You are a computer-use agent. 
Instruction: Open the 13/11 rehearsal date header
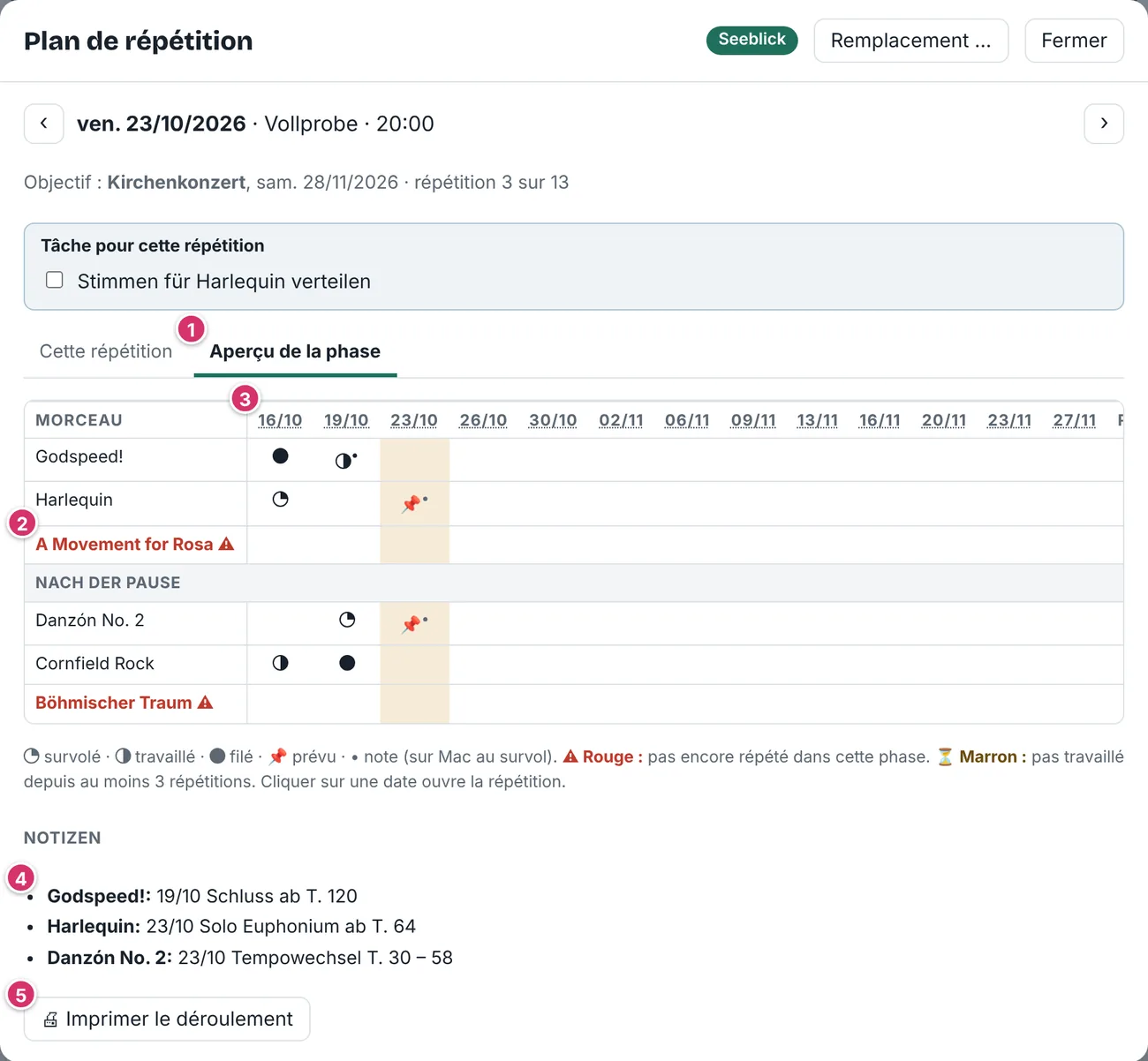point(817,420)
